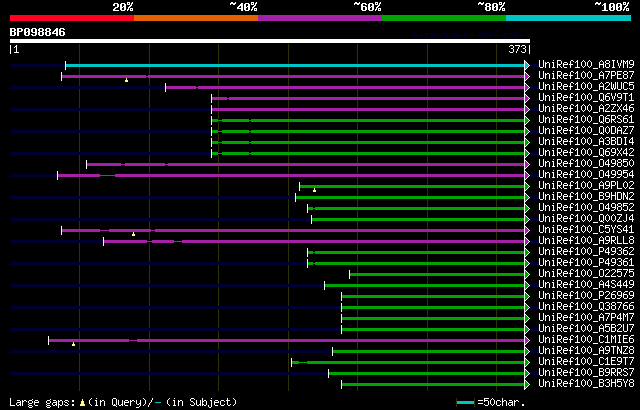This screenshot has width=640, height=410.
Task: Click the UniRef100_B9RRS7 label
Action: coord(586,373)
